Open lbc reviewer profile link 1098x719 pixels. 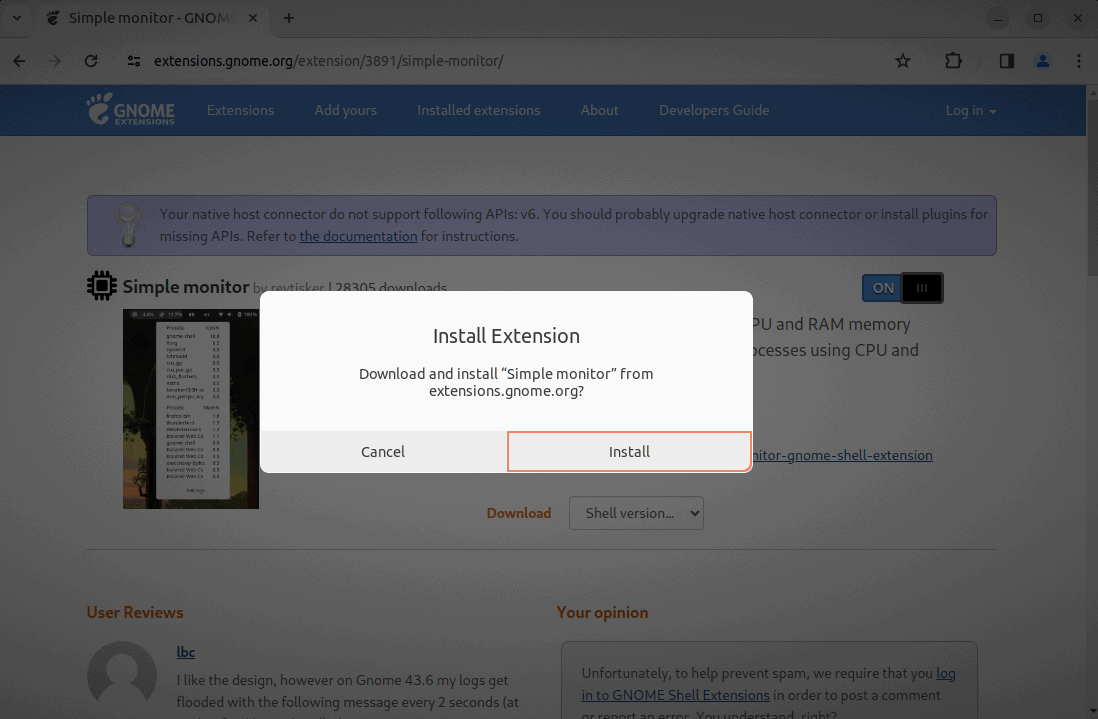tap(186, 652)
